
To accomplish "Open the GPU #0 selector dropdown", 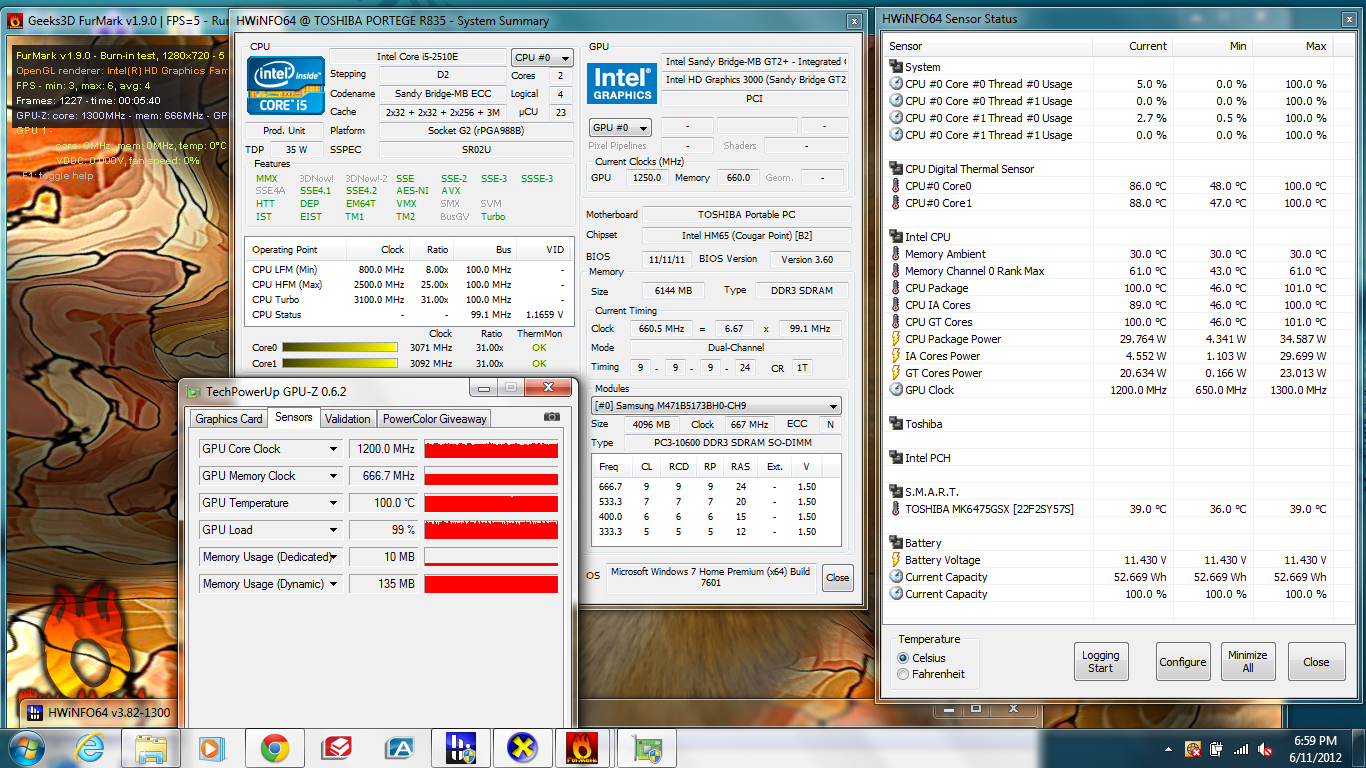I will coord(620,127).
